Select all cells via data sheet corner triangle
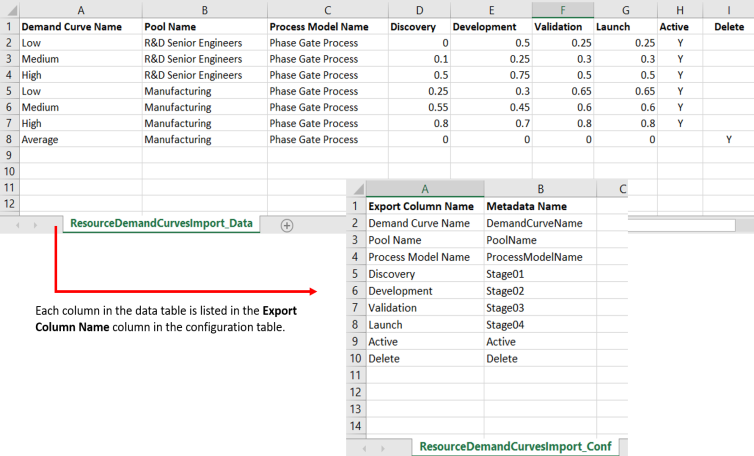 (x=10, y=10)
